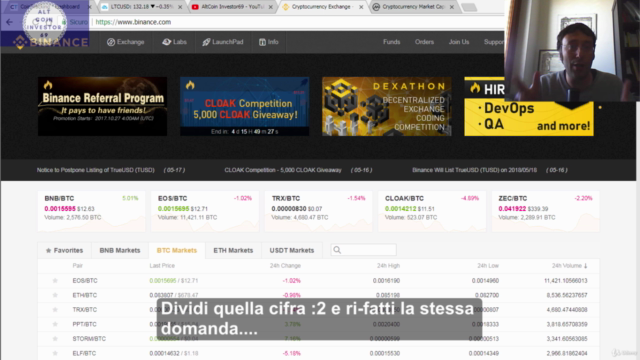Click the Info document icon
640x360 pixels.
coord(262,42)
